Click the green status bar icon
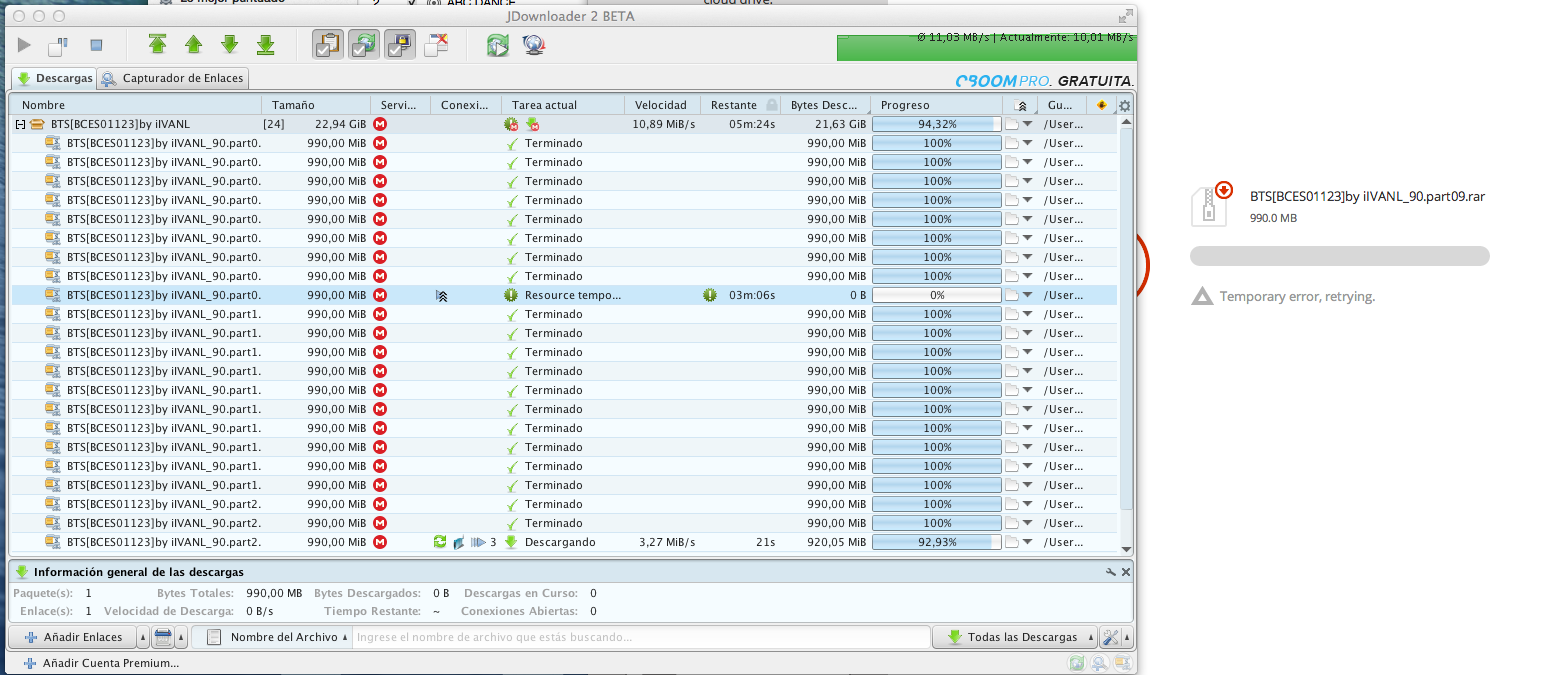Screen dimensions: 1556x675 [1076, 663]
